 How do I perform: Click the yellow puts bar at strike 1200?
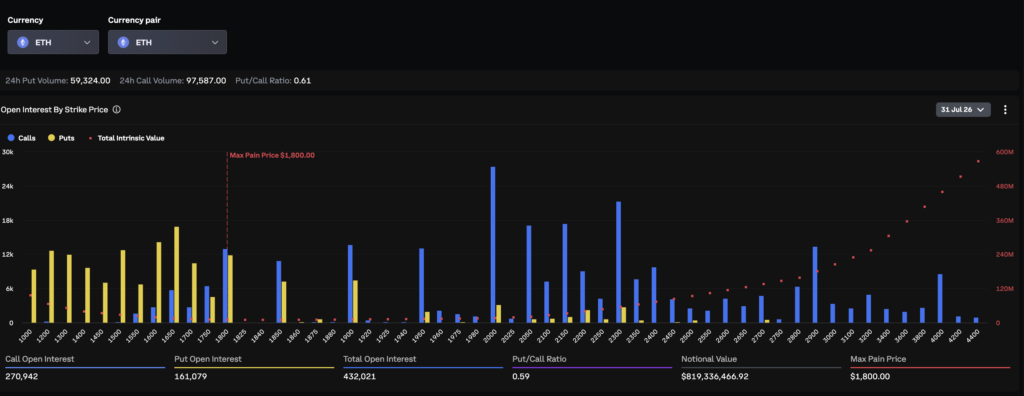click(52, 287)
